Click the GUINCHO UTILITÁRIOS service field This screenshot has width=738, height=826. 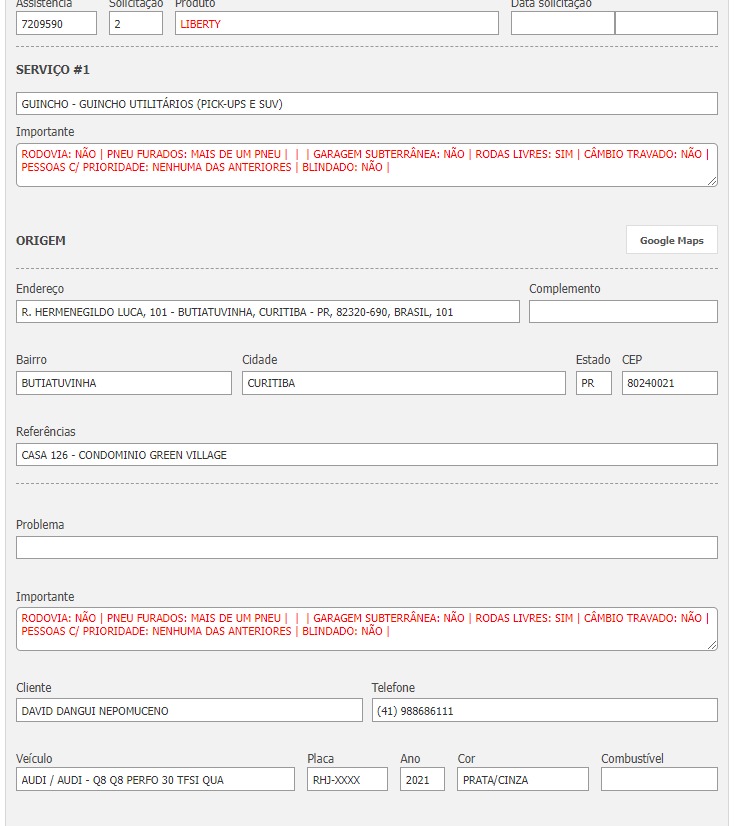pyautogui.click(x=367, y=104)
